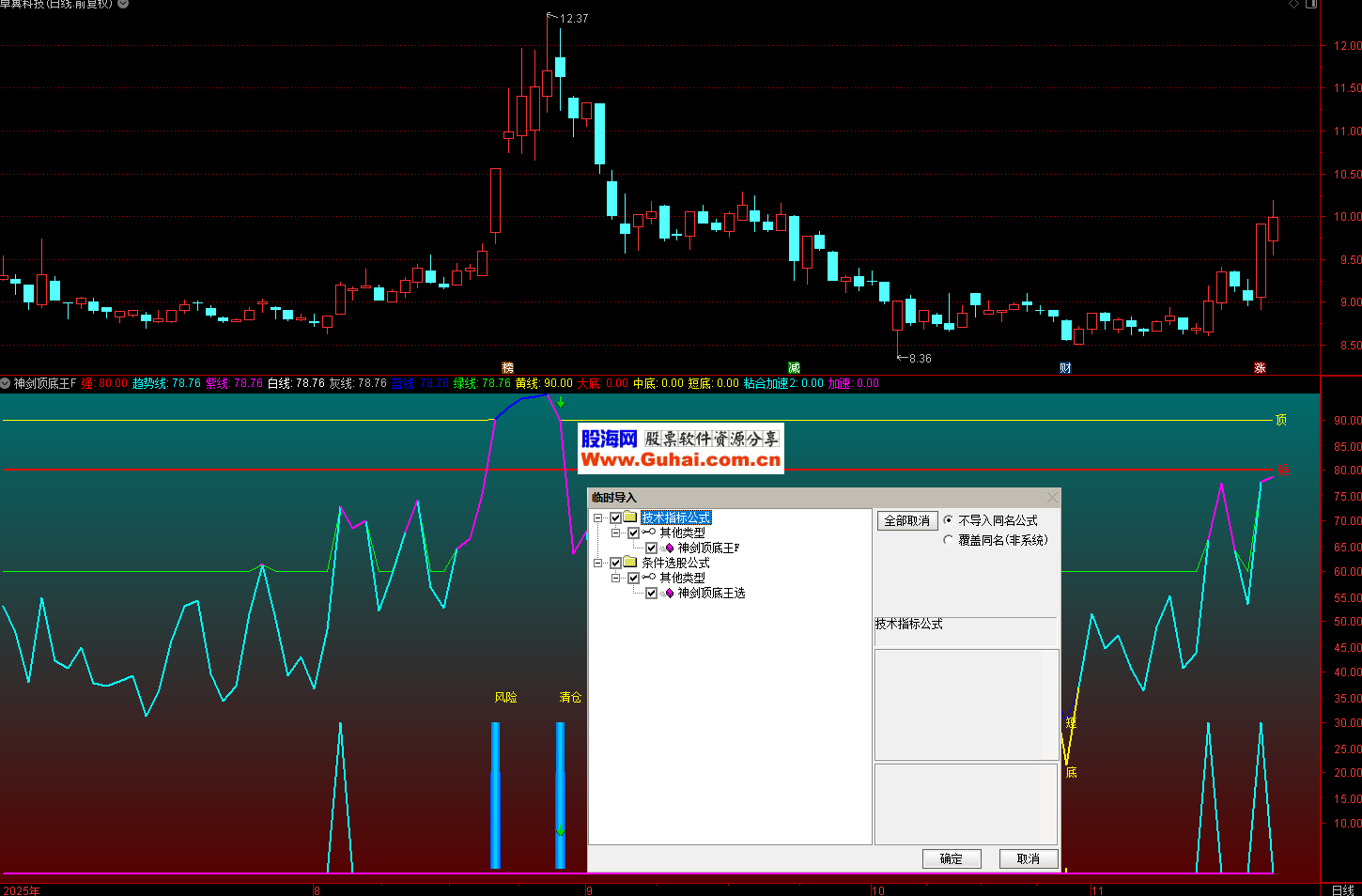This screenshot has width=1362, height=896.
Task: Click the 条件选股公式 folder icon
Action: point(630,563)
